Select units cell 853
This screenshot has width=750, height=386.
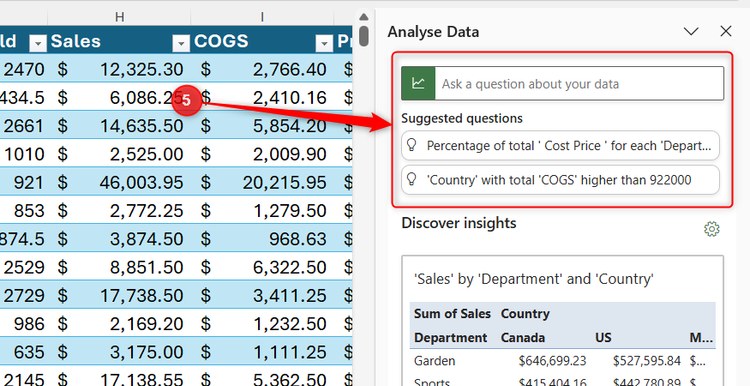tap(23, 210)
